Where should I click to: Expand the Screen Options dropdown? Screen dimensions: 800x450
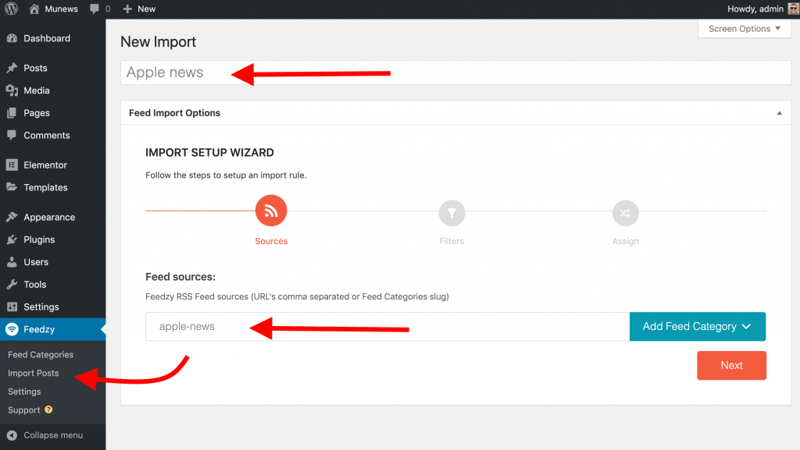point(744,29)
